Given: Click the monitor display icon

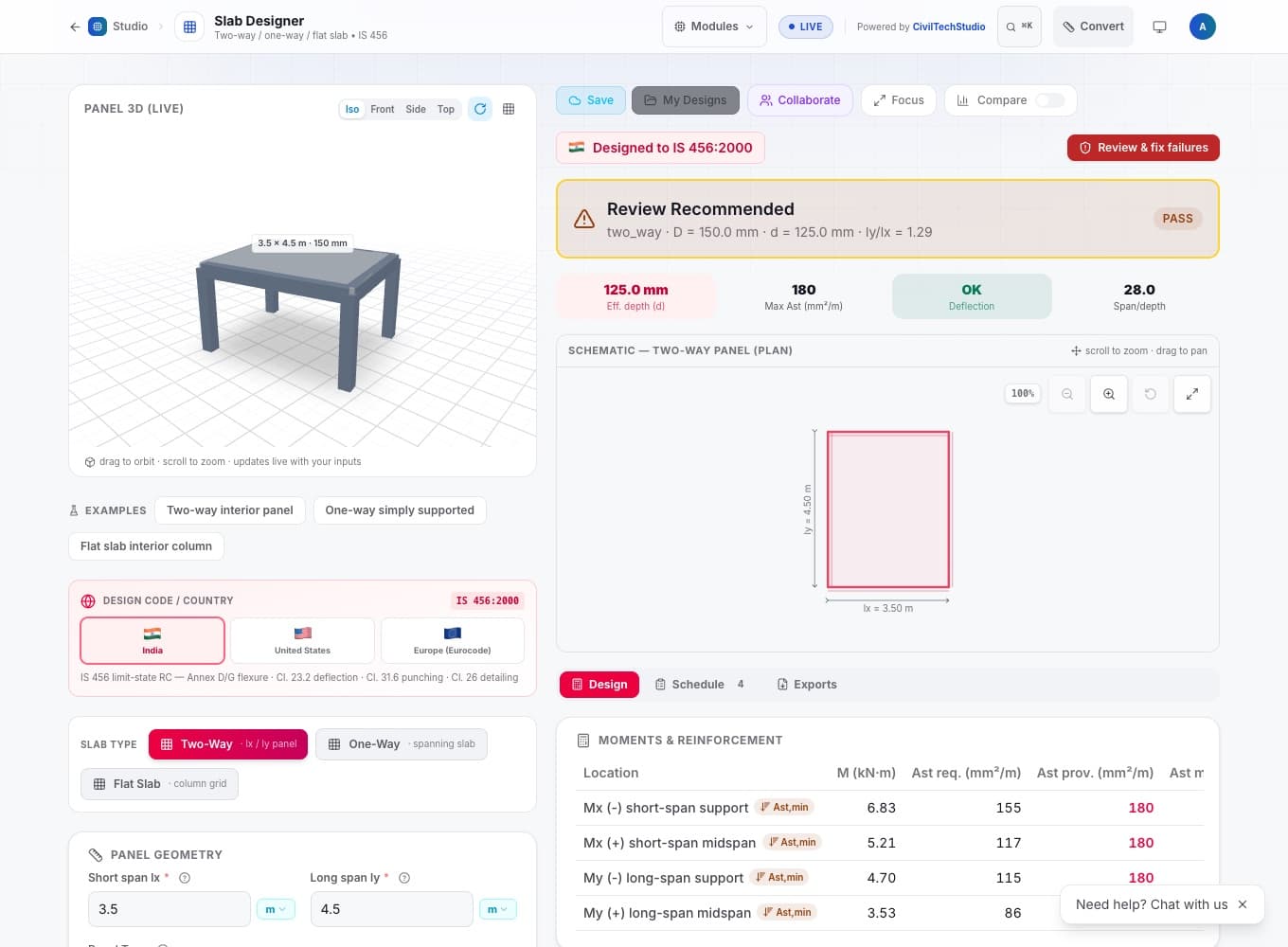Looking at the screenshot, I should (x=1159, y=27).
